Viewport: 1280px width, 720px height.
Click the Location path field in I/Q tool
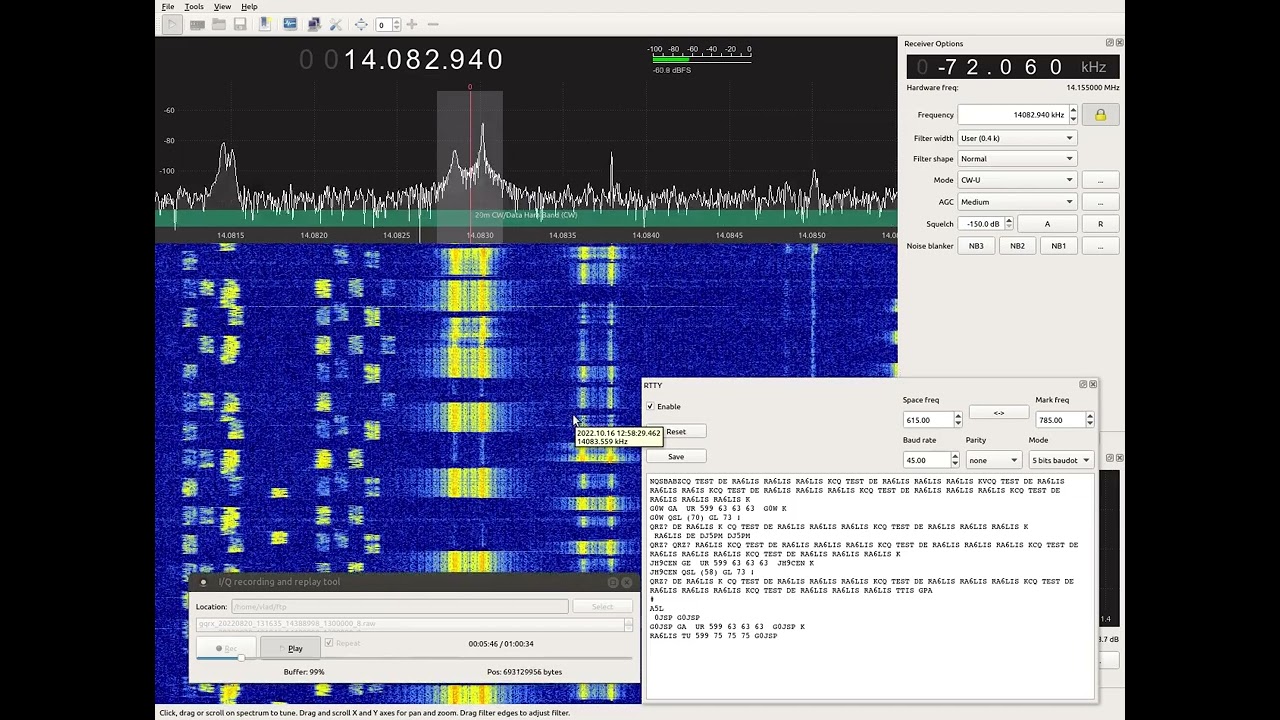(x=400, y=606)
